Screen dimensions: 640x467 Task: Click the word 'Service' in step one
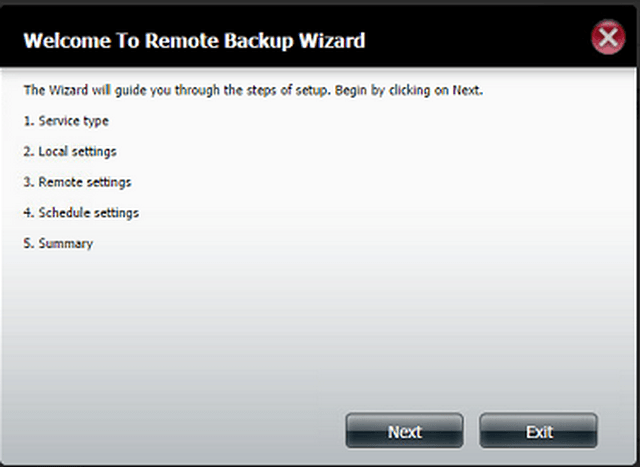pyautogui.click(x=53, y=121)
